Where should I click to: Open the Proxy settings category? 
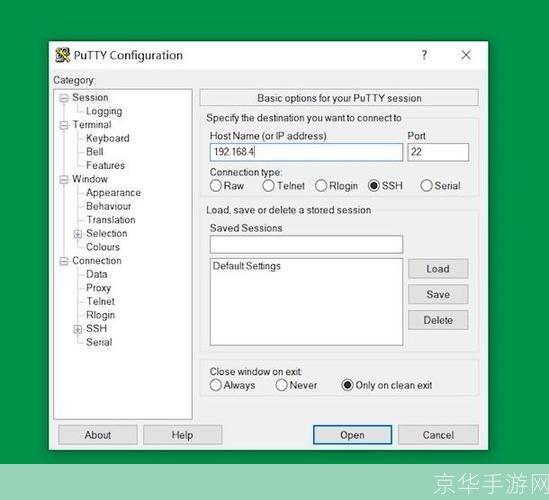pos(98,288)
